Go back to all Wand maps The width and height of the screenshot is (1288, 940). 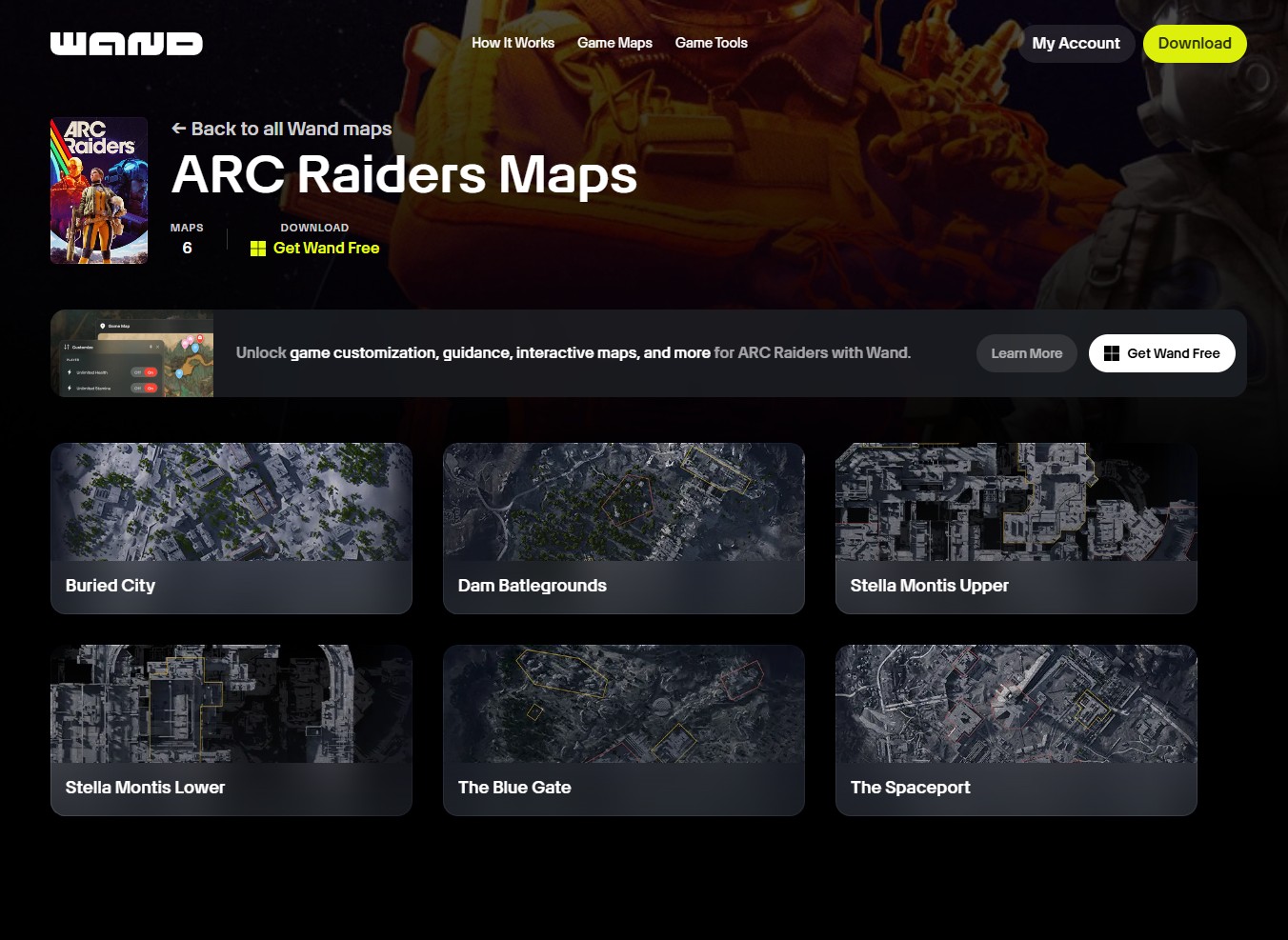(282, 129)
